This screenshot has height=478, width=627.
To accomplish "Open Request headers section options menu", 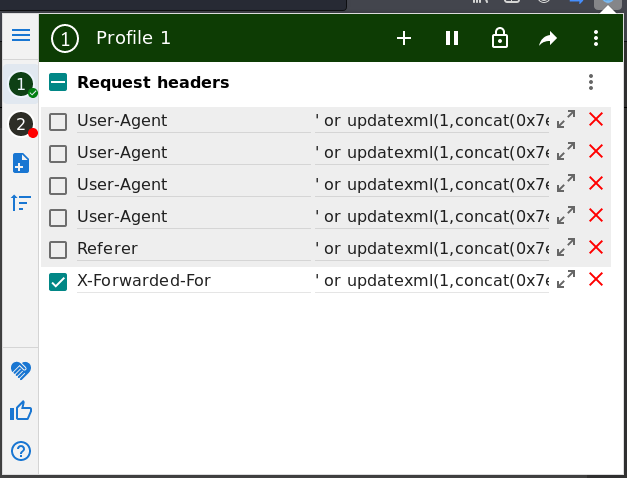I will [591, 82].
